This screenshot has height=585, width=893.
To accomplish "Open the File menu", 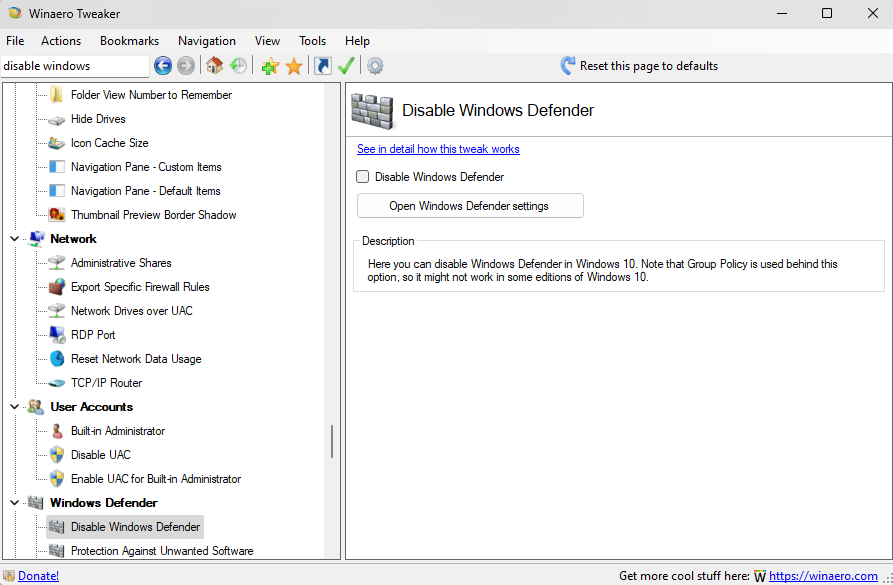I will (x=15, y=41).
